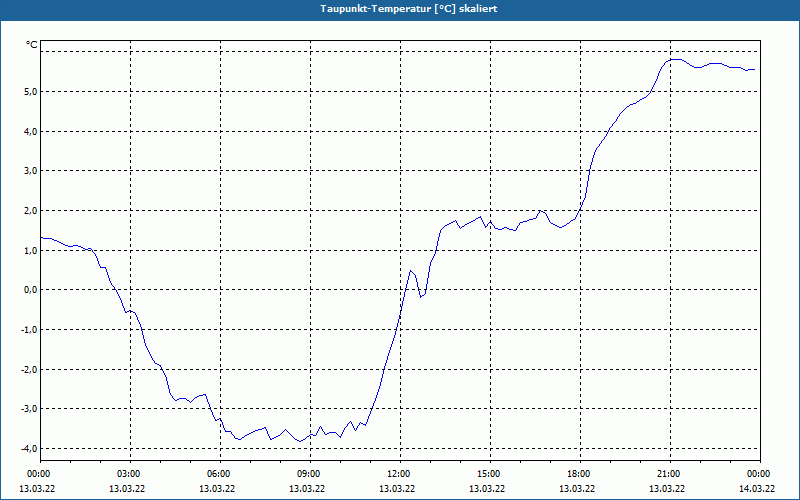Click the 18:00 time label

[x=580, y=474]
